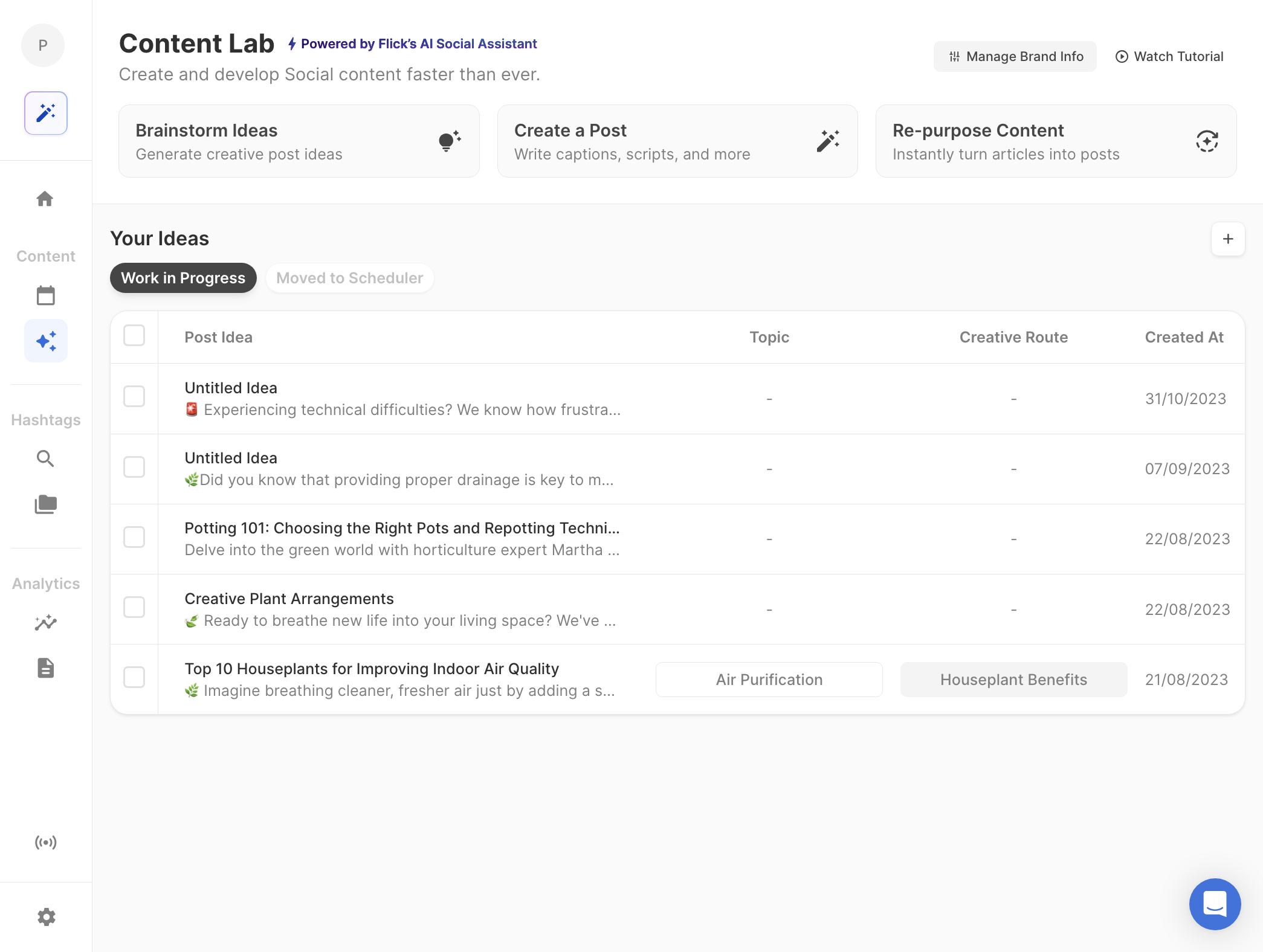
Task: Open settings gear icon
Action: point(46,917)
